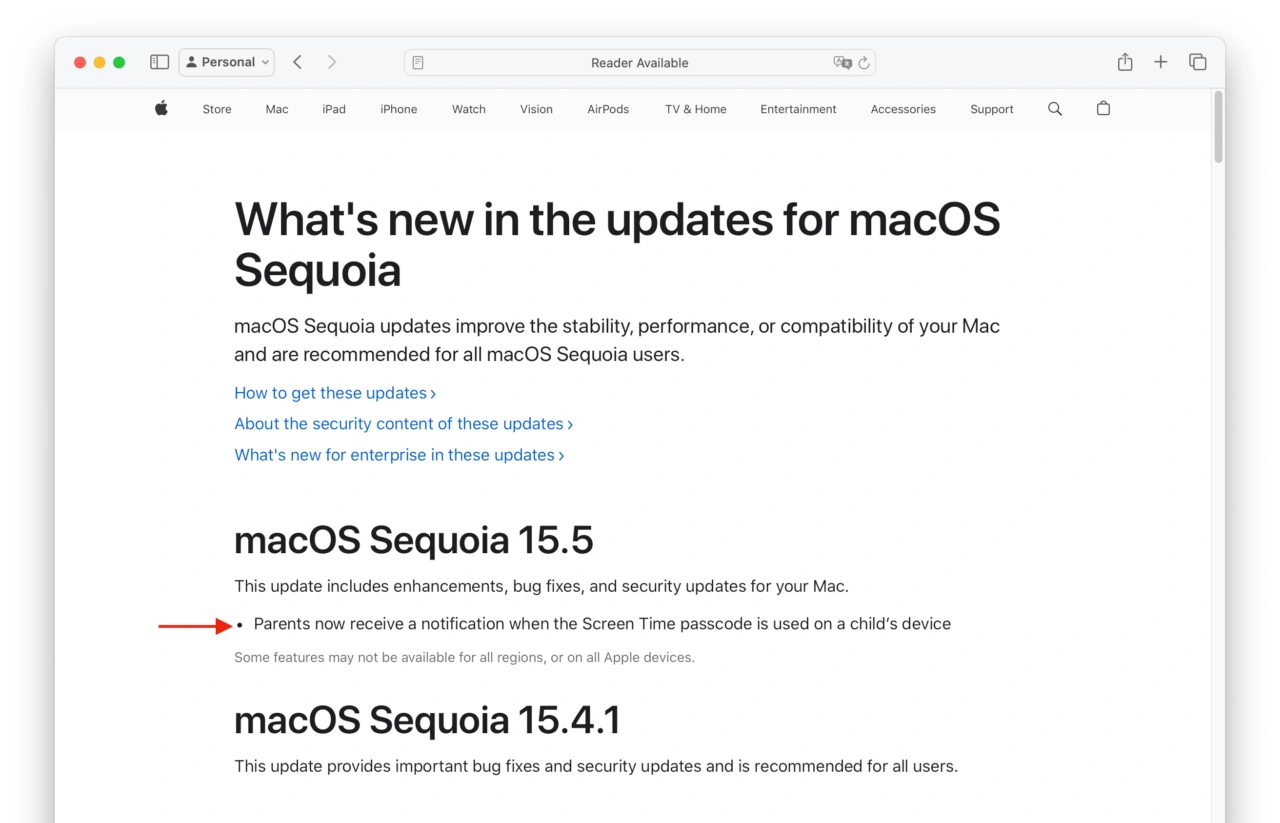The width and height of the screenshot is (1280, 823).
Task: Open the Share menu
Action: pos(1125,62)
